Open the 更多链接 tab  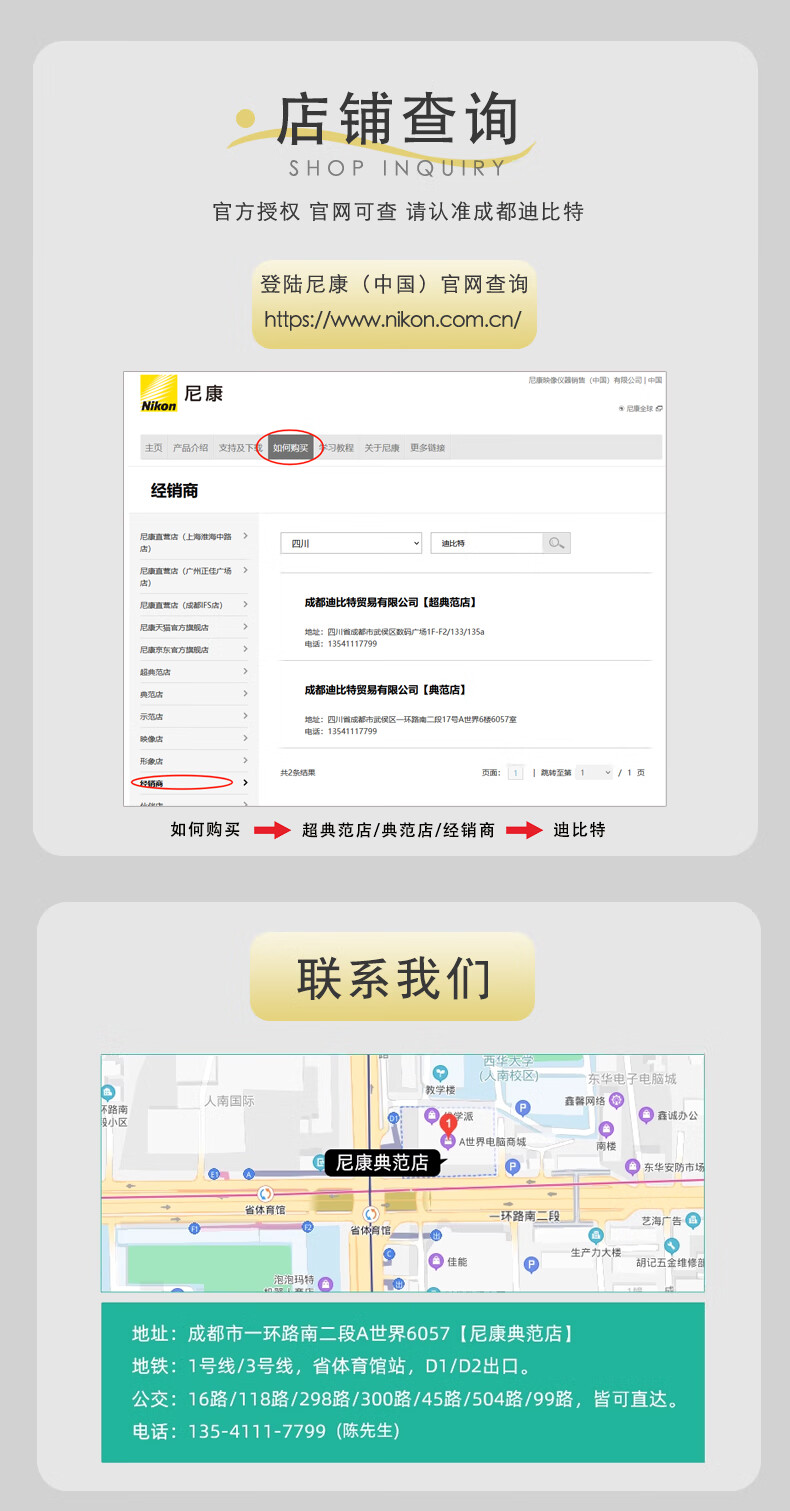point(428,448)
